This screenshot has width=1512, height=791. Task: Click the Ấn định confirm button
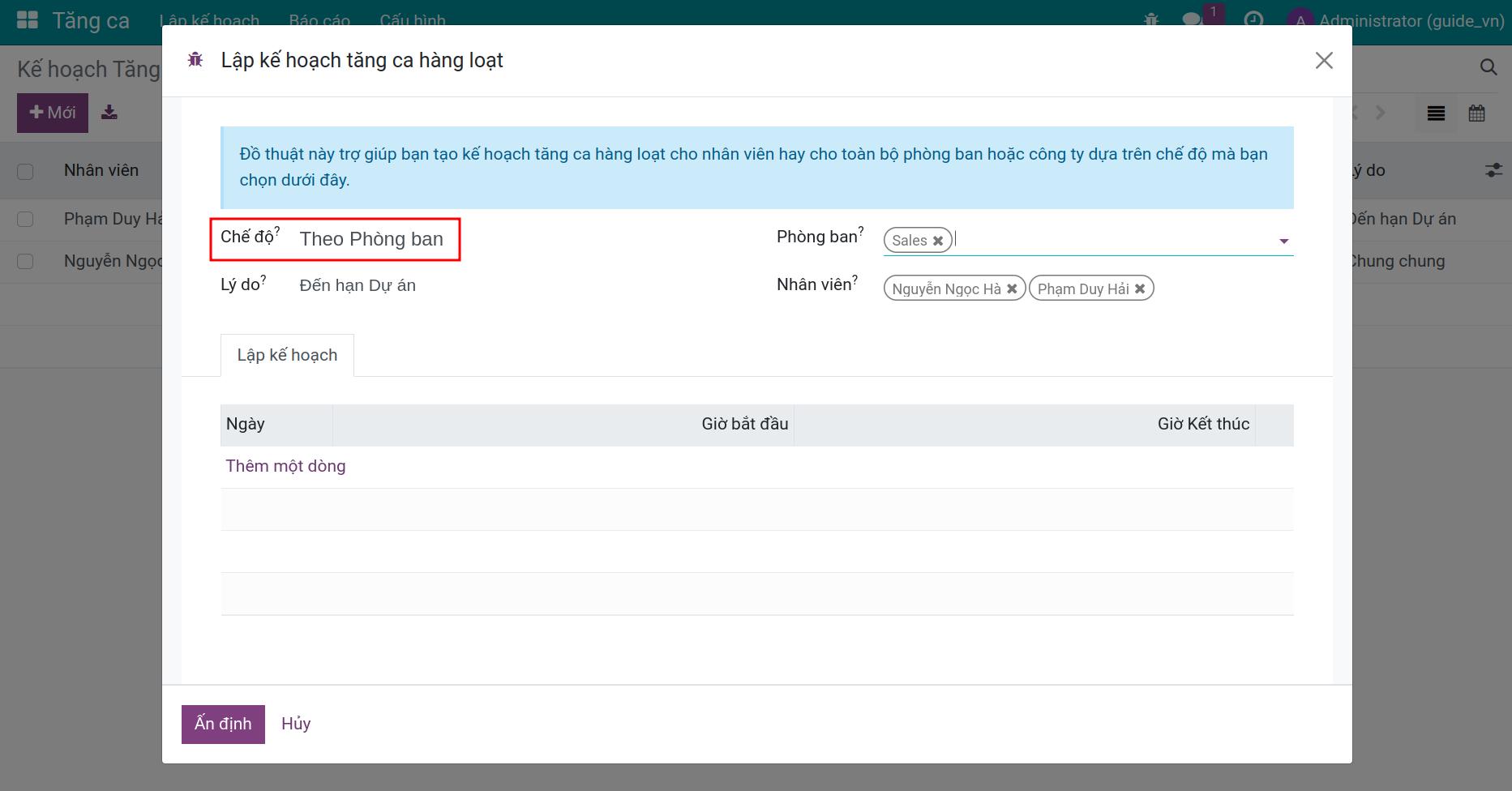coord(223,724)
